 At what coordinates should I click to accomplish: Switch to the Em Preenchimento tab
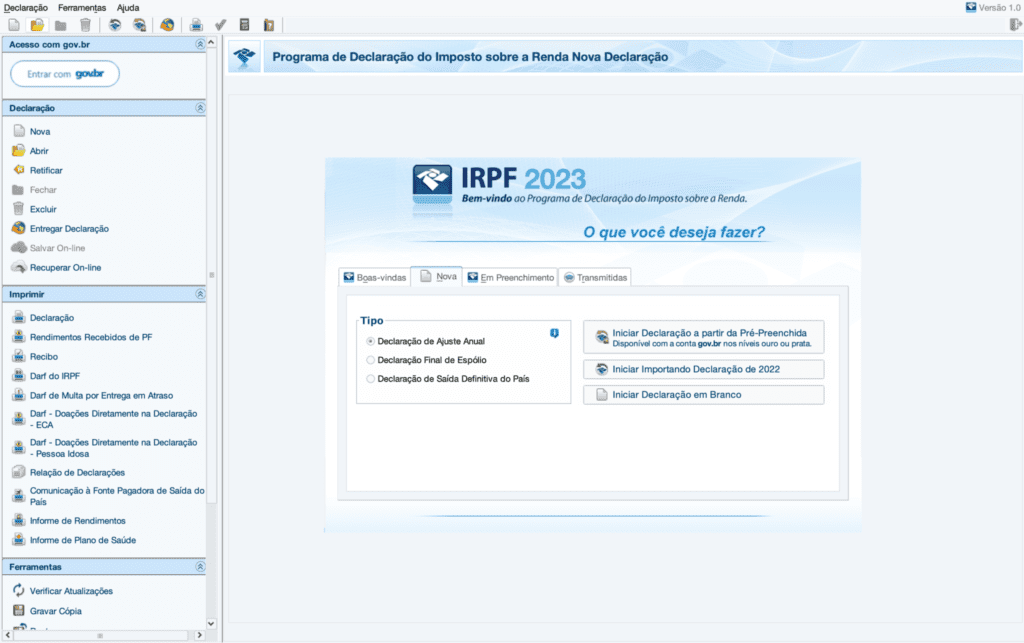pos(511,277)
